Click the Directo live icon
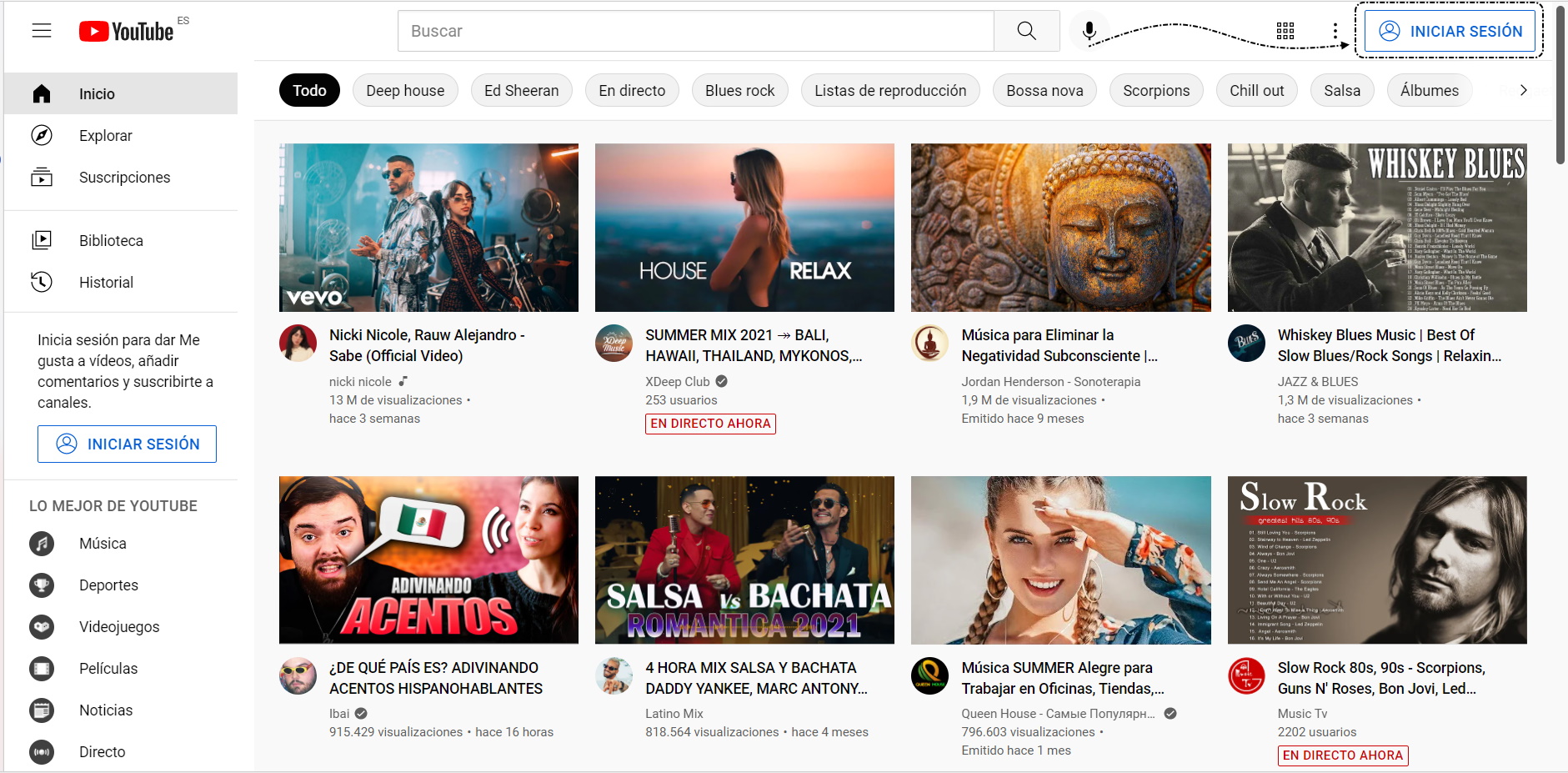 pyautogui.click(x=42, y=752)
